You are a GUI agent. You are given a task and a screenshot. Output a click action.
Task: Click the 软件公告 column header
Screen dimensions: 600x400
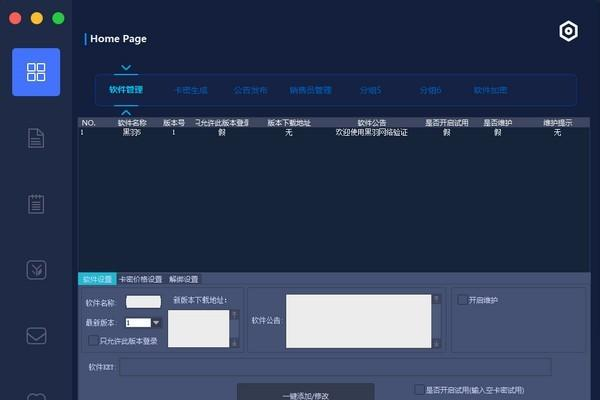pos(372,123)
